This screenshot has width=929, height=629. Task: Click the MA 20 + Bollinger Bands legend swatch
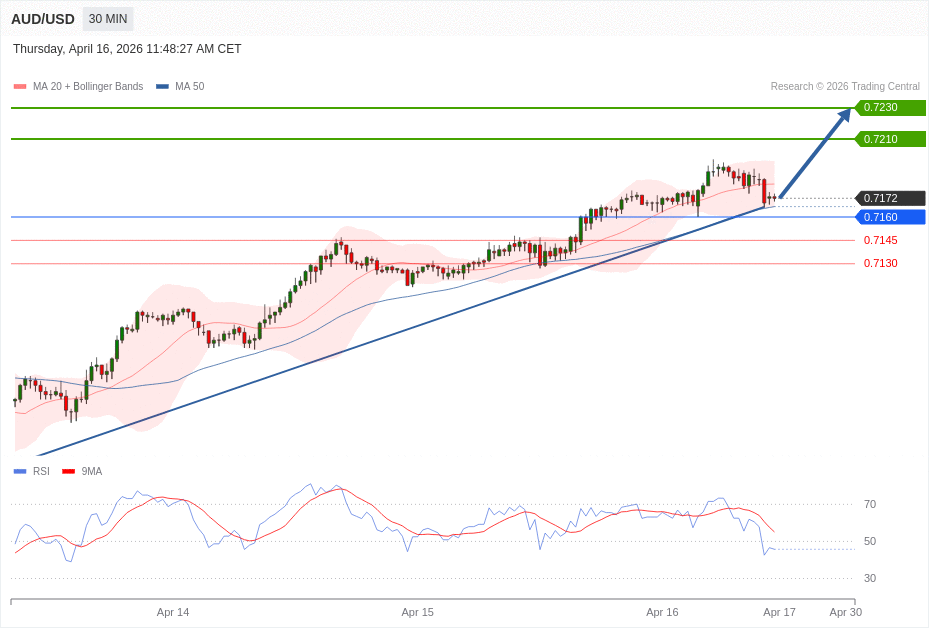[20, 87]
